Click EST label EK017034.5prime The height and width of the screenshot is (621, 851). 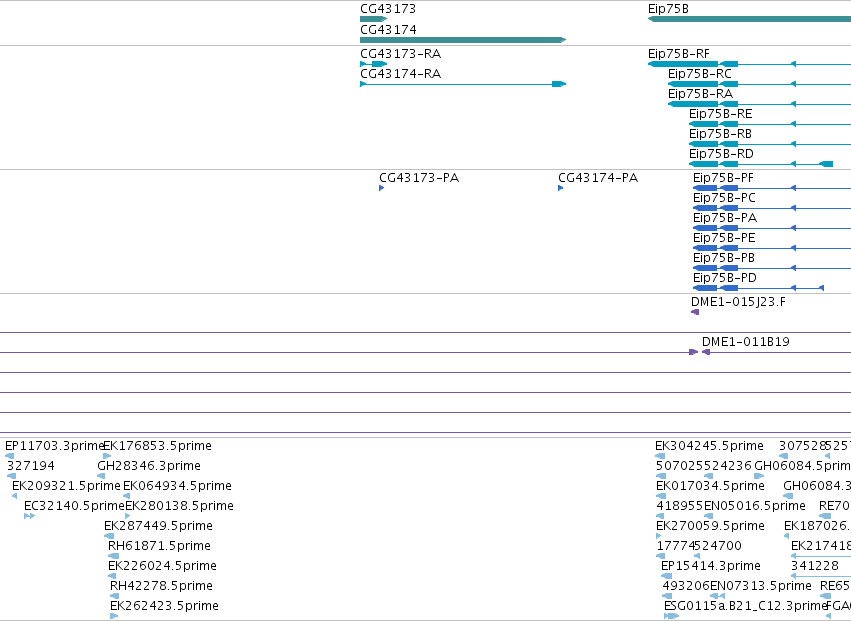pyautogui.click(x=710, y=486)
